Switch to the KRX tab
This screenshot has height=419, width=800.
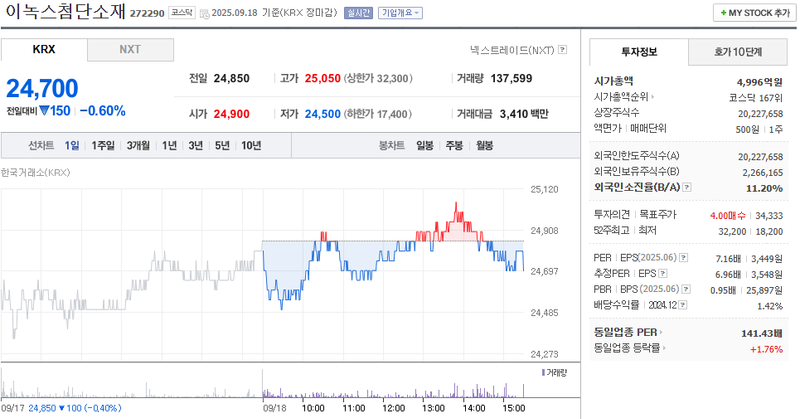tap(44, 50)
